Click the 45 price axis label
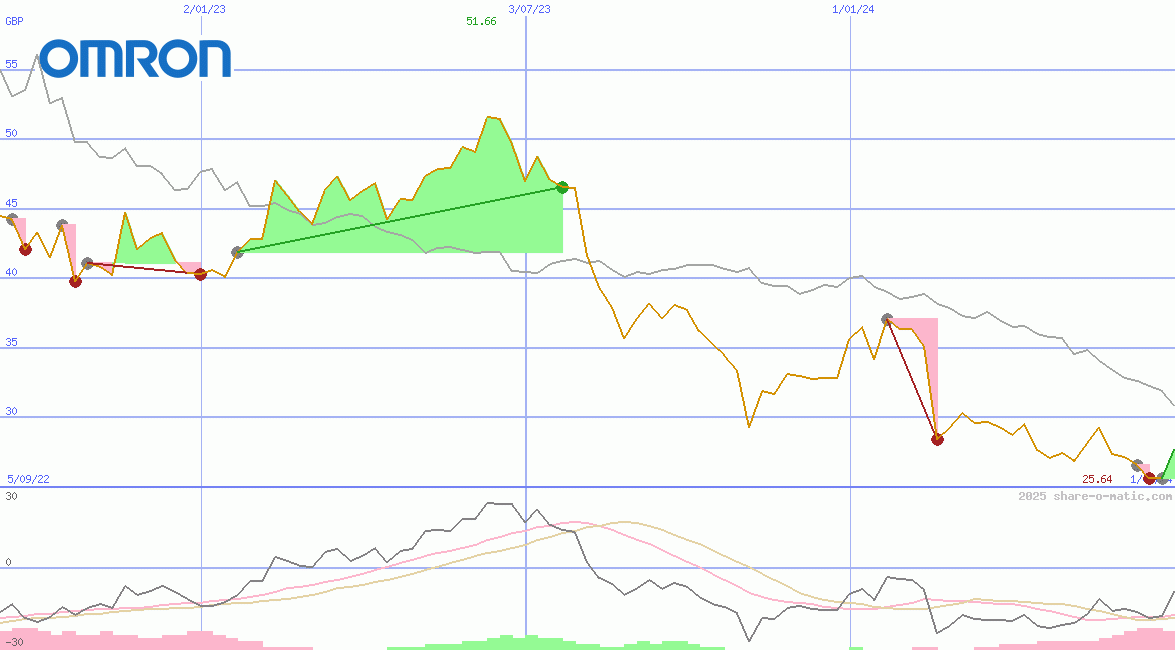Screen dimensions: 1175x650 tap(11, 203)
